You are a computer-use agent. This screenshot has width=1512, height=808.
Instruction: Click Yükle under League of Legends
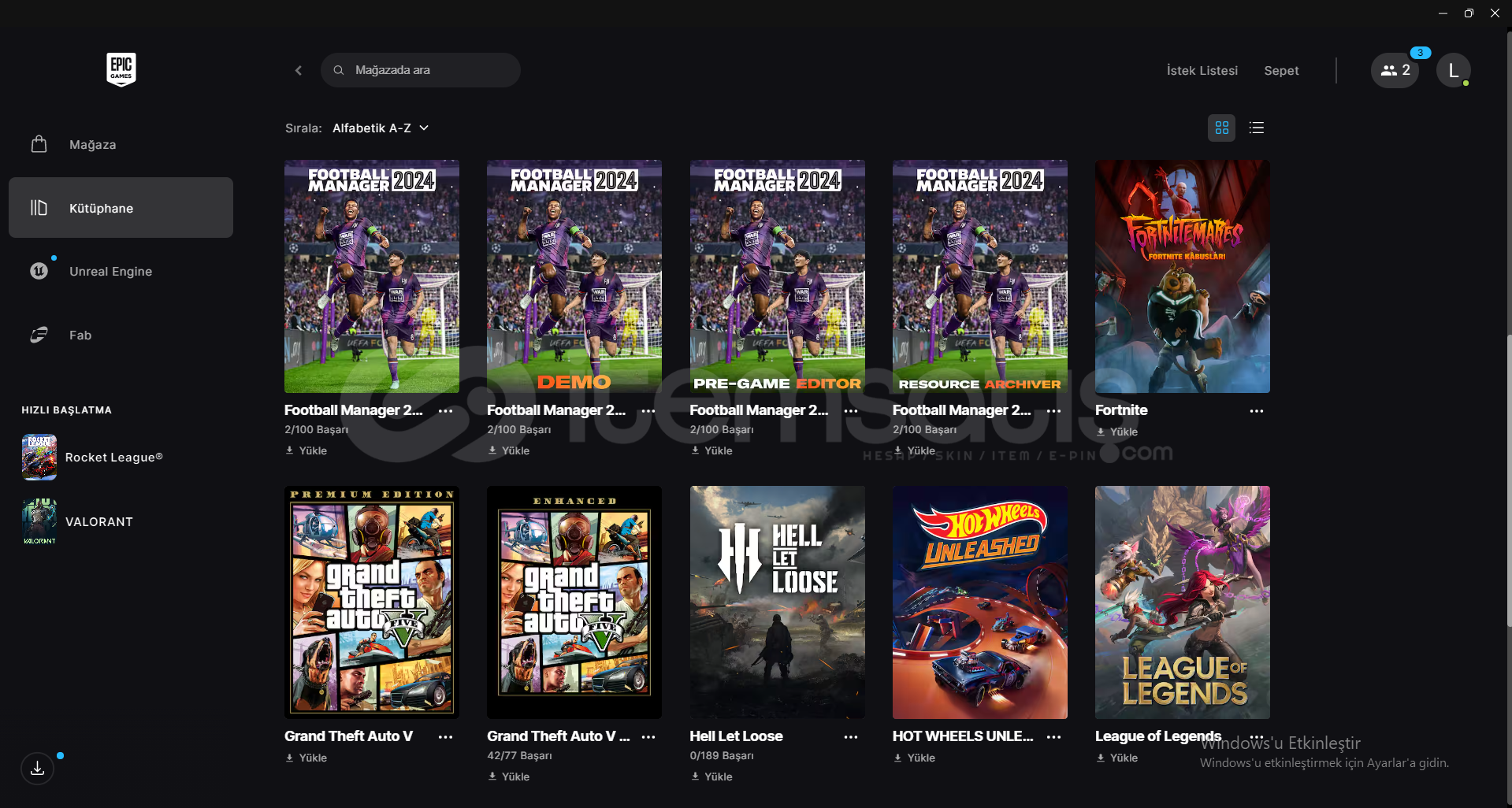click(1117, 758)
